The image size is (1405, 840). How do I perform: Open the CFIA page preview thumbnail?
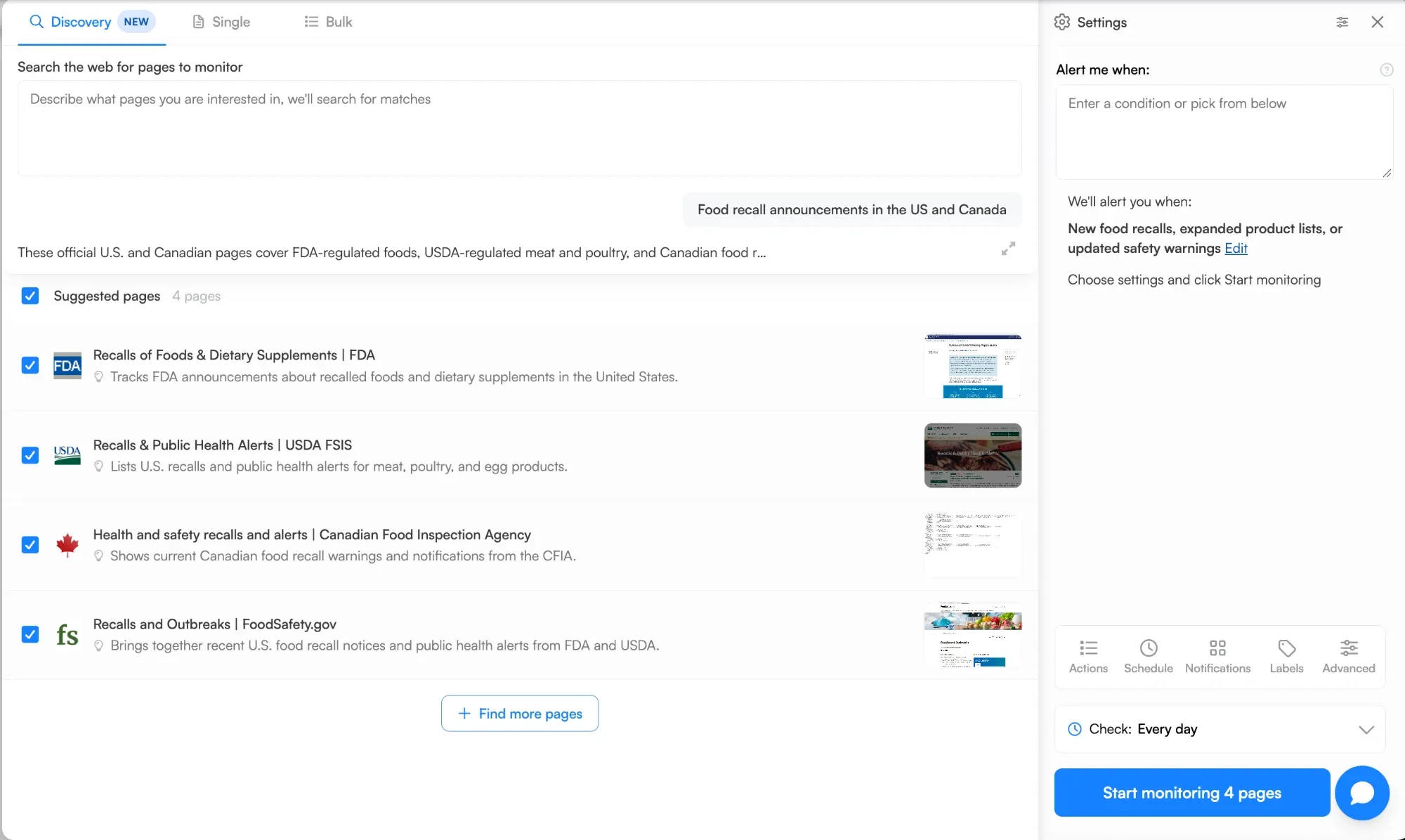point(973,545)
